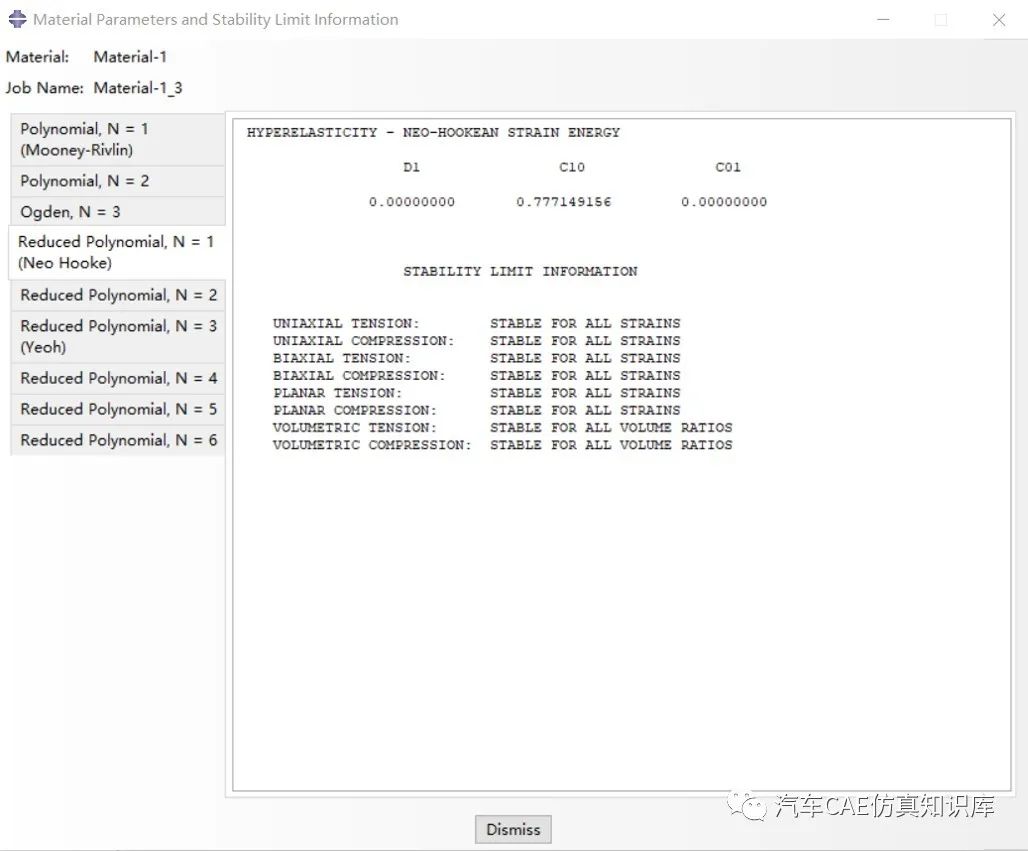
Task: Select the Material-1 name label
Action: (130, 56)
